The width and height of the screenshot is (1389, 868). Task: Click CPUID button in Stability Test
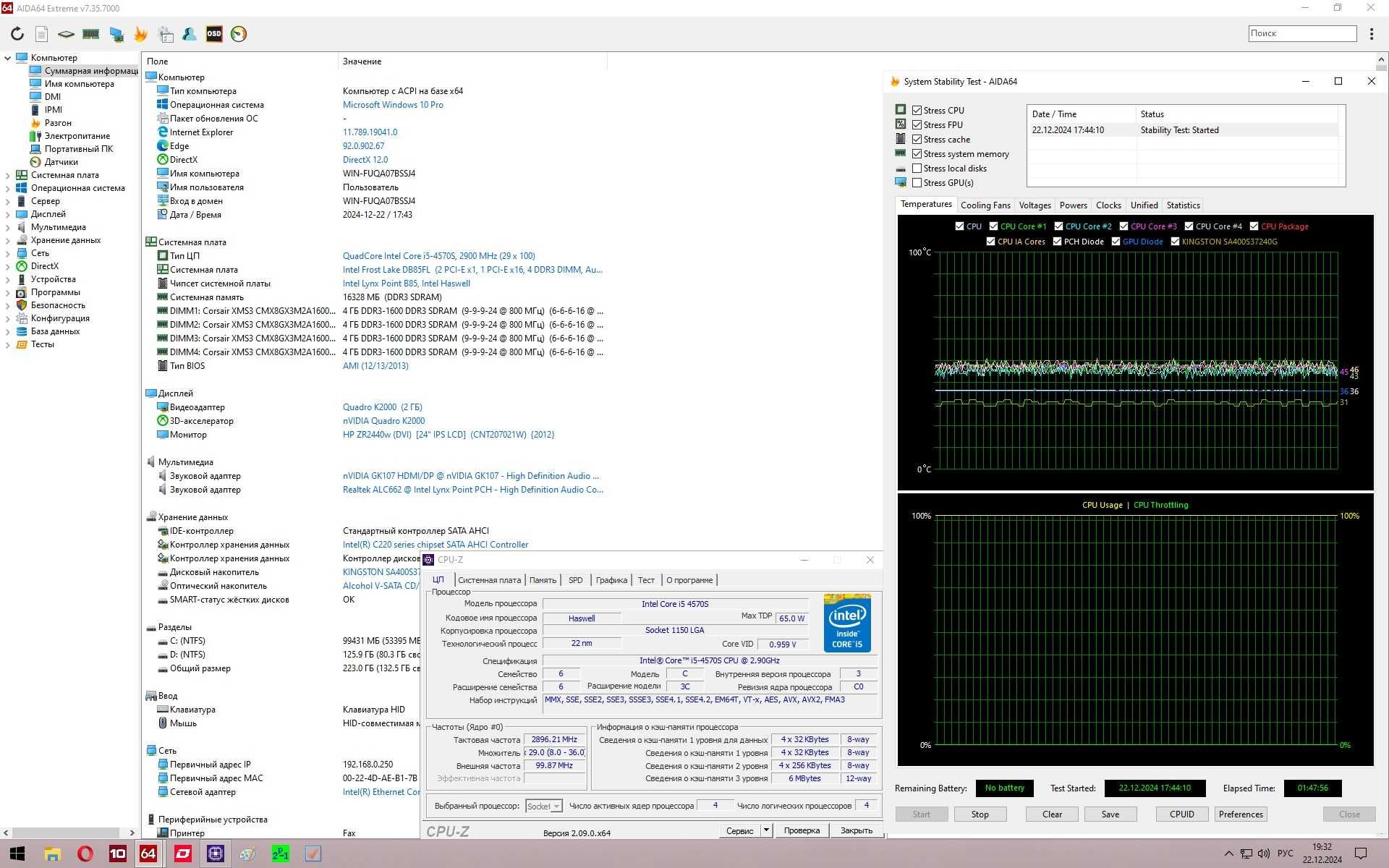tap(1182, 814)
